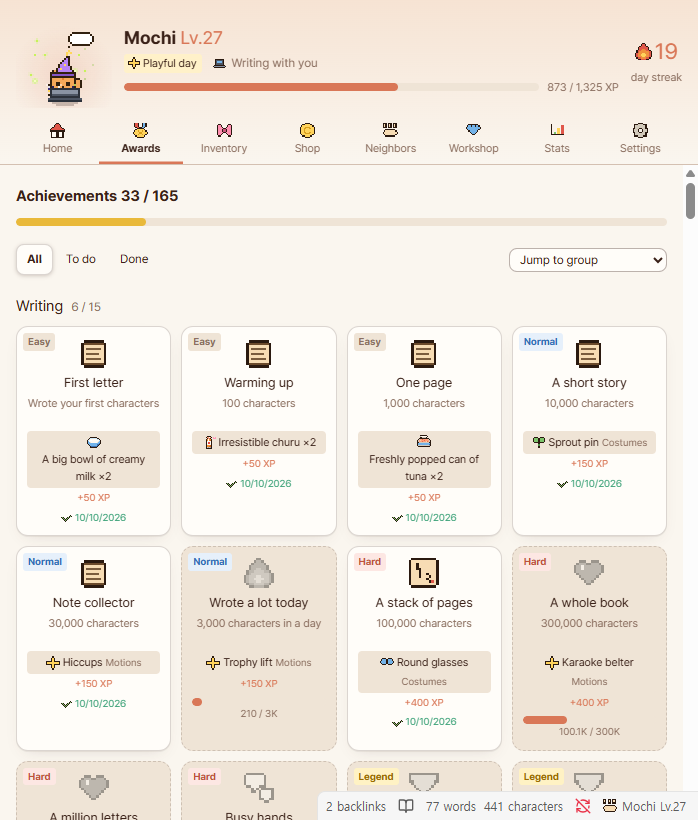Image resolution: width=698 pixels, height=820 pixels.
Task: Click the Normal tag on A short story
Action: click(541, 342)
